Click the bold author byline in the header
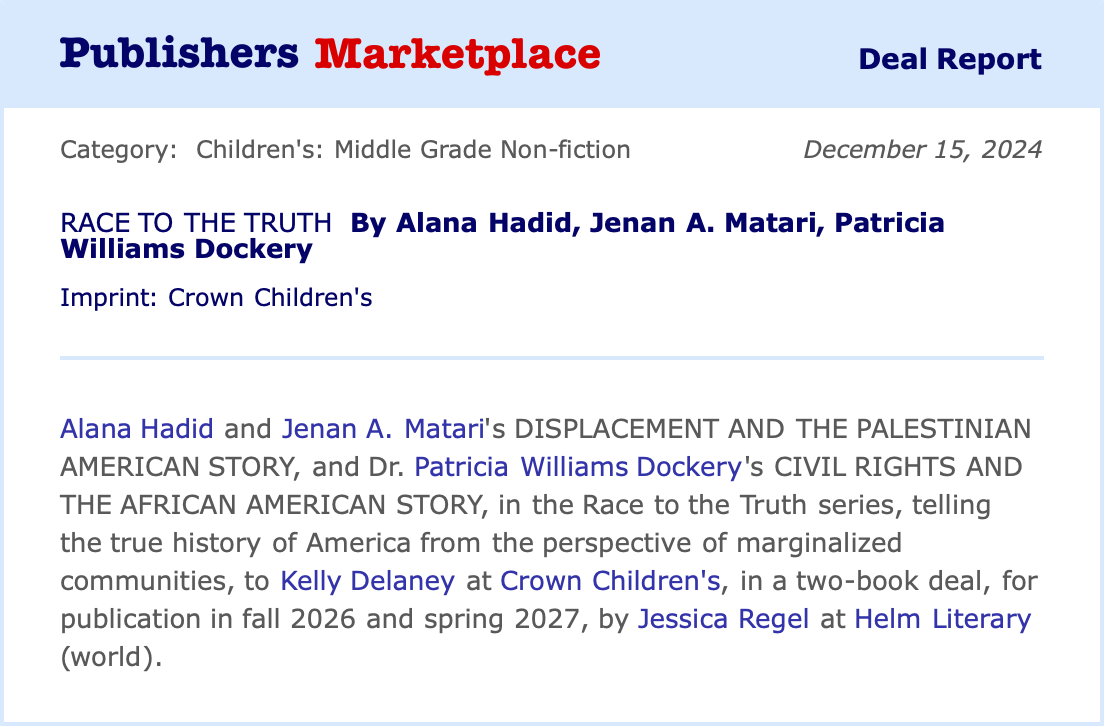 click(x=647, y=223)
